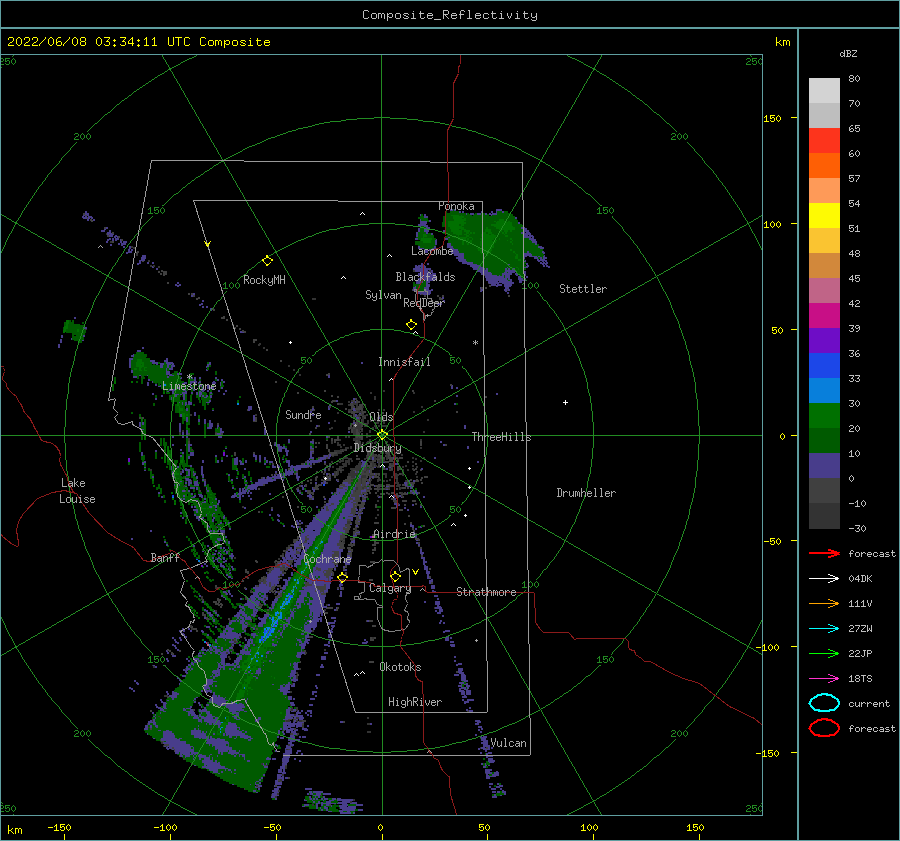Screen dimensions: 900x841
Task: Click the Olds town label
Action: tap(381, 417)
